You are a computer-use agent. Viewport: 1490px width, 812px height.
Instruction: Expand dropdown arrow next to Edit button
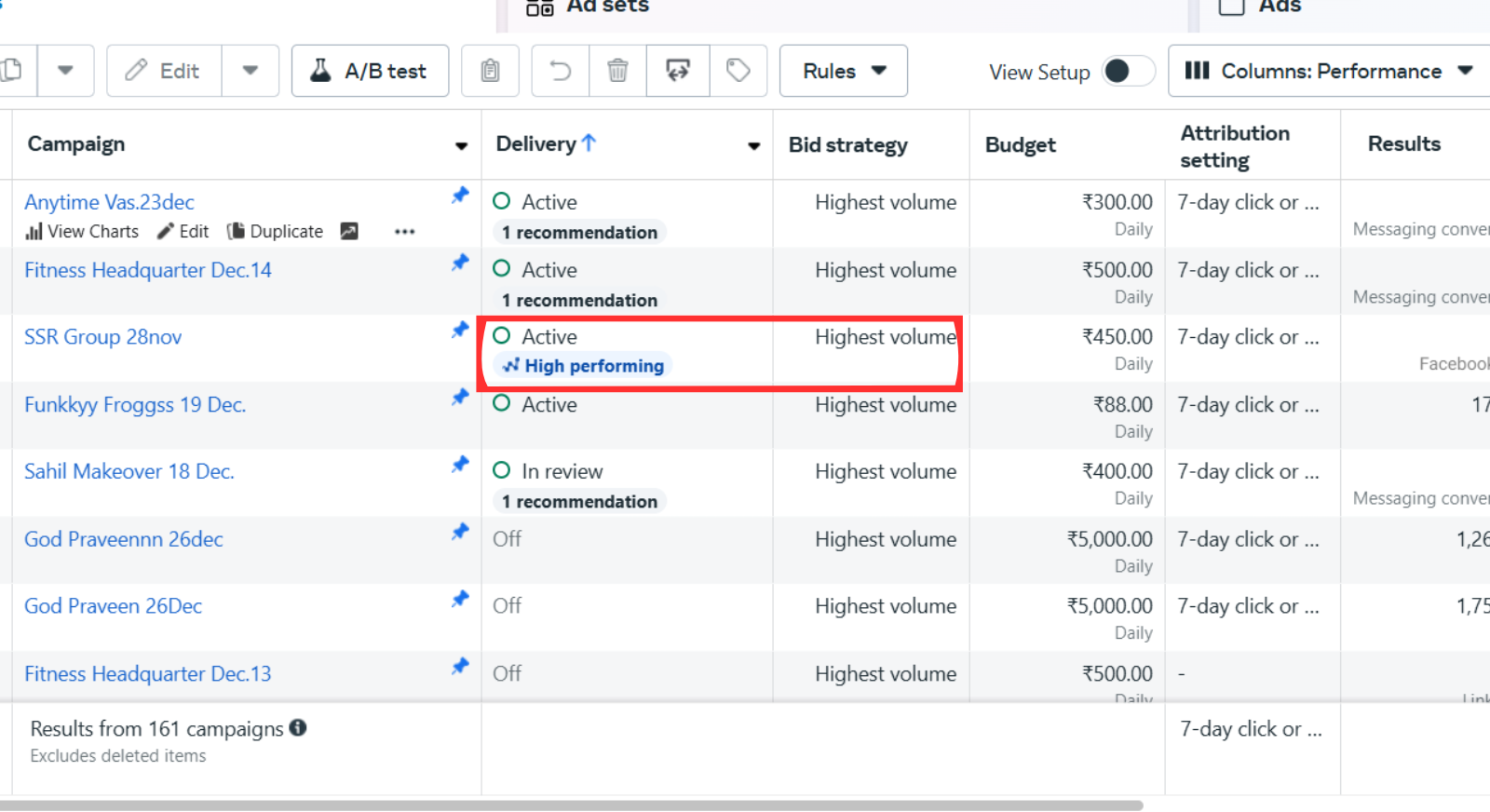click(x=250, y=71)
